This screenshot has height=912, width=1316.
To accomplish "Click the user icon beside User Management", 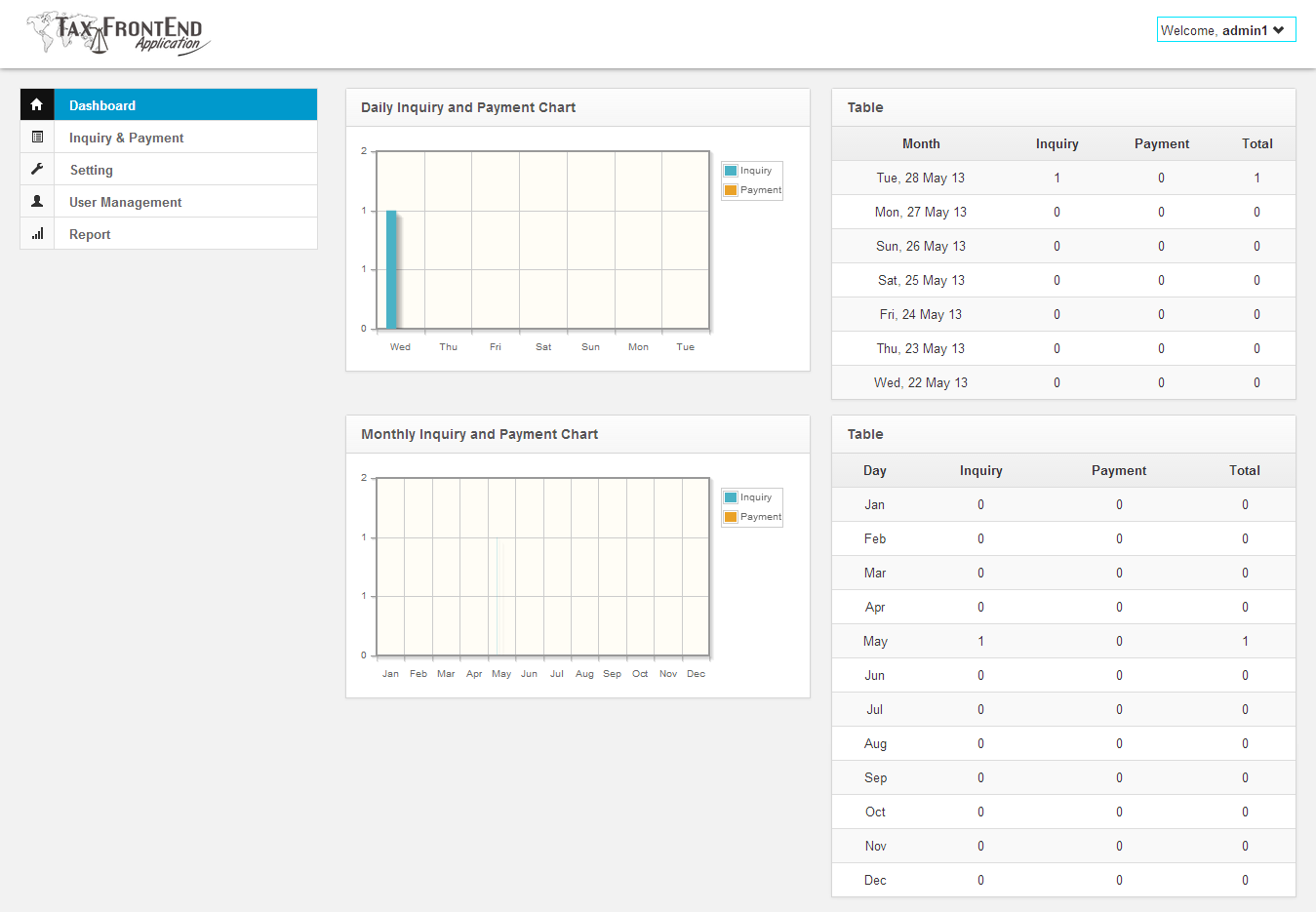I will pyautogui.click(x=37, y=202).
